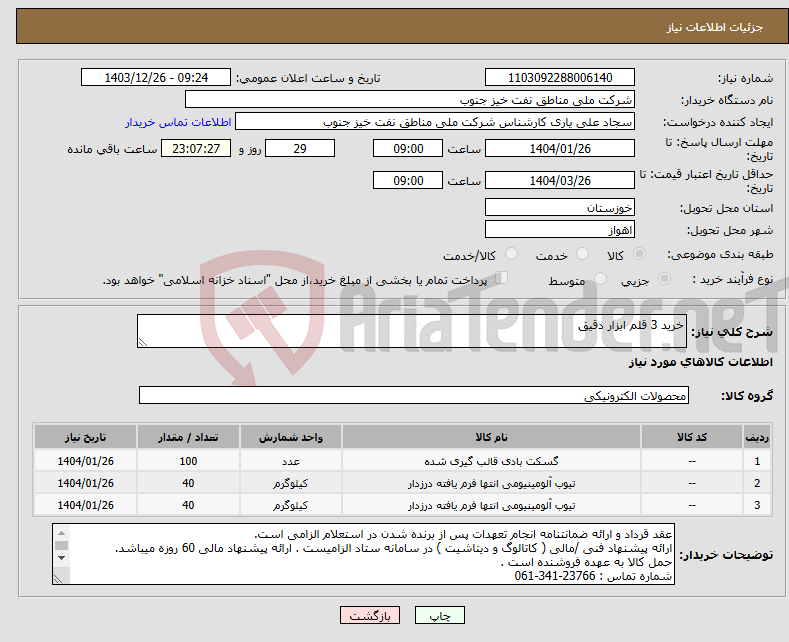Click the contact phone number 061-341-23766
The height and width of the screenshot is (642, 789).
click(555, 576)
